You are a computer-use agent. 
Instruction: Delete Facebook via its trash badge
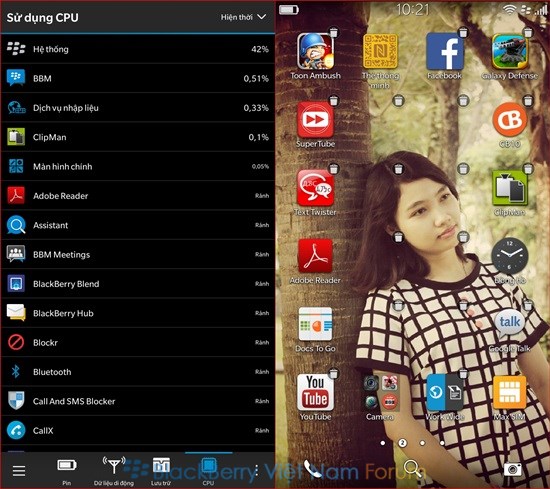[463, 32]
